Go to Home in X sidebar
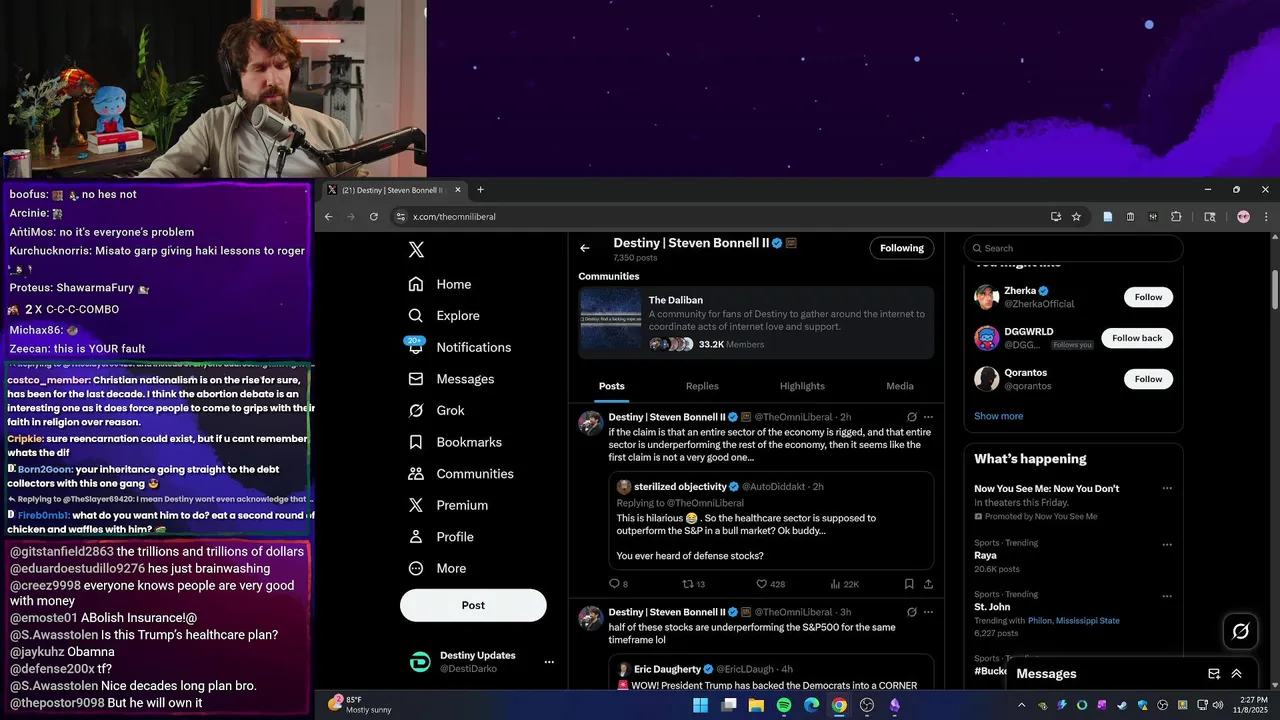The width and height of the screenshot is (1280, 720). pos(440,284)
